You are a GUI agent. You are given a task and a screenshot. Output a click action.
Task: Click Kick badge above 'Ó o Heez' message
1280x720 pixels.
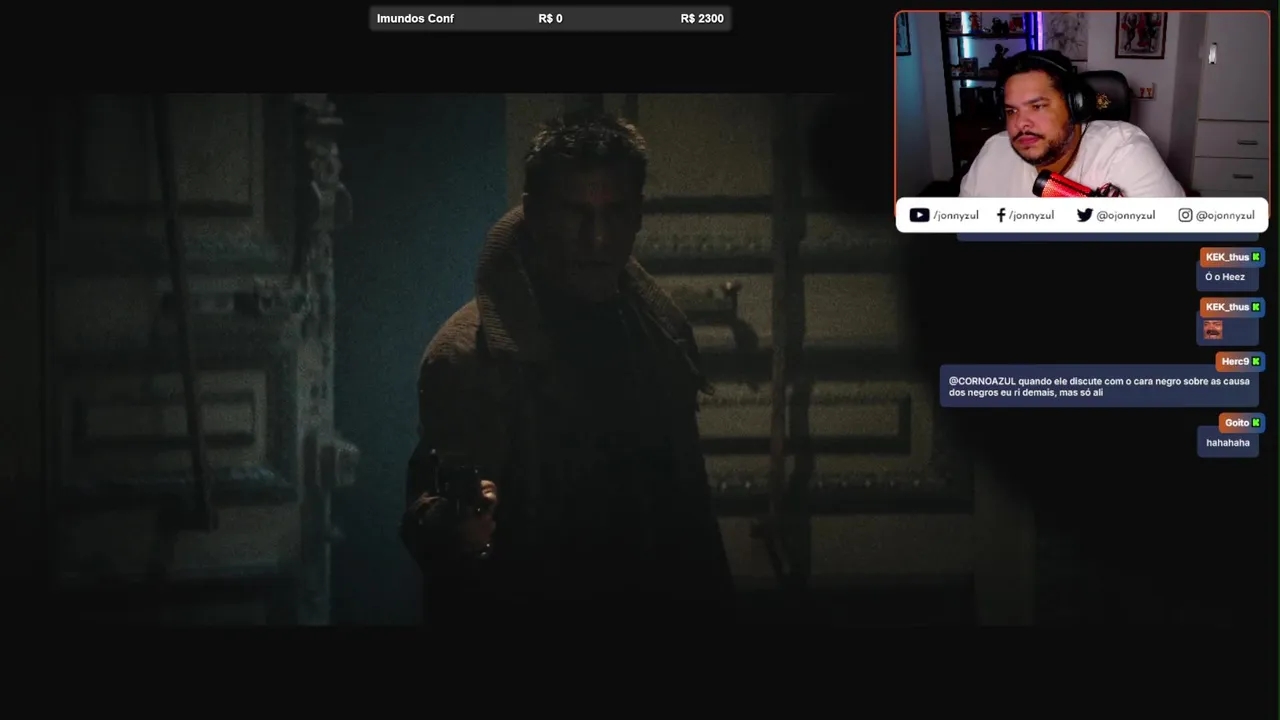[1256, 257]
